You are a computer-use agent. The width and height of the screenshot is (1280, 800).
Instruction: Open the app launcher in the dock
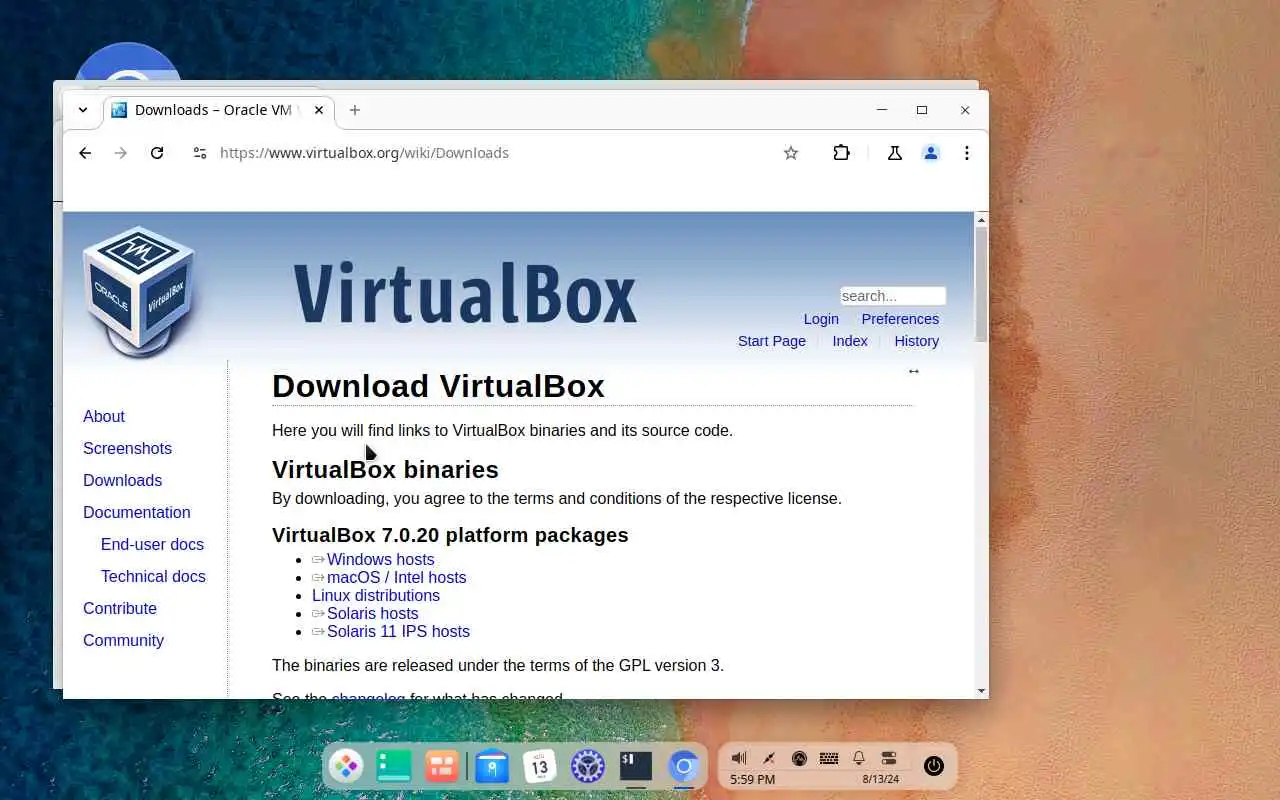click(346, 766)
